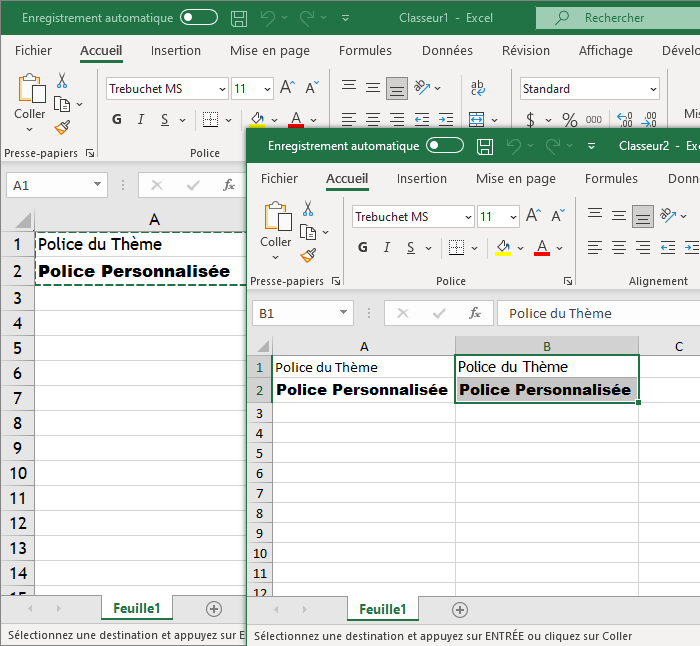This screenshot has width=700, height=646.
Task: Click the fx insert function in Classeur2
Action: point(475,313)
